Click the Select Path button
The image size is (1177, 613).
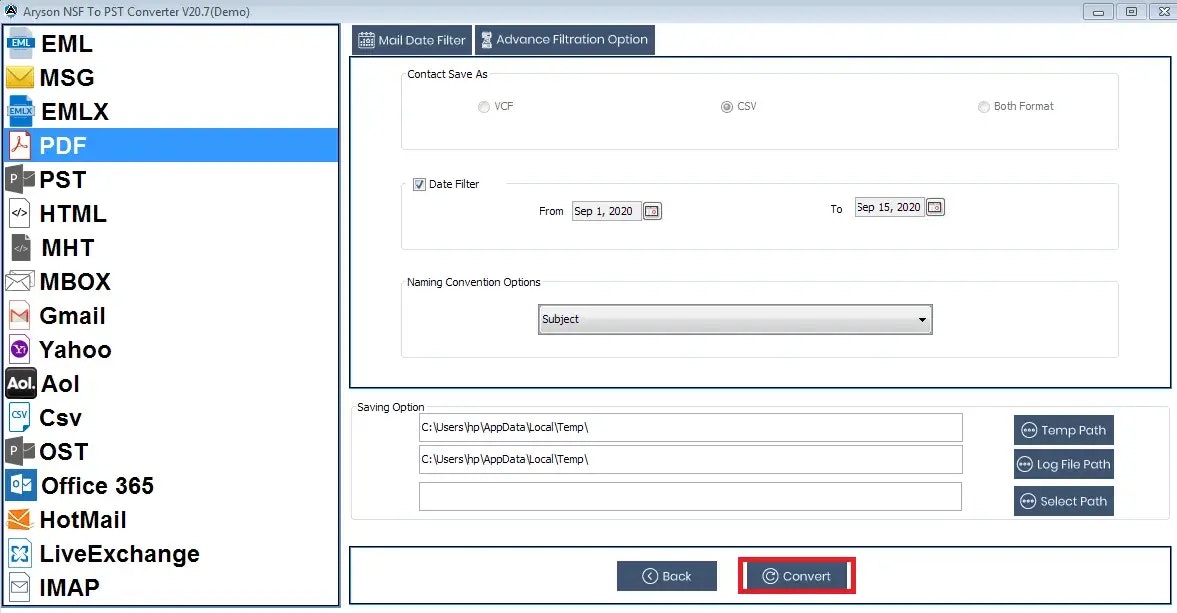1064,501
